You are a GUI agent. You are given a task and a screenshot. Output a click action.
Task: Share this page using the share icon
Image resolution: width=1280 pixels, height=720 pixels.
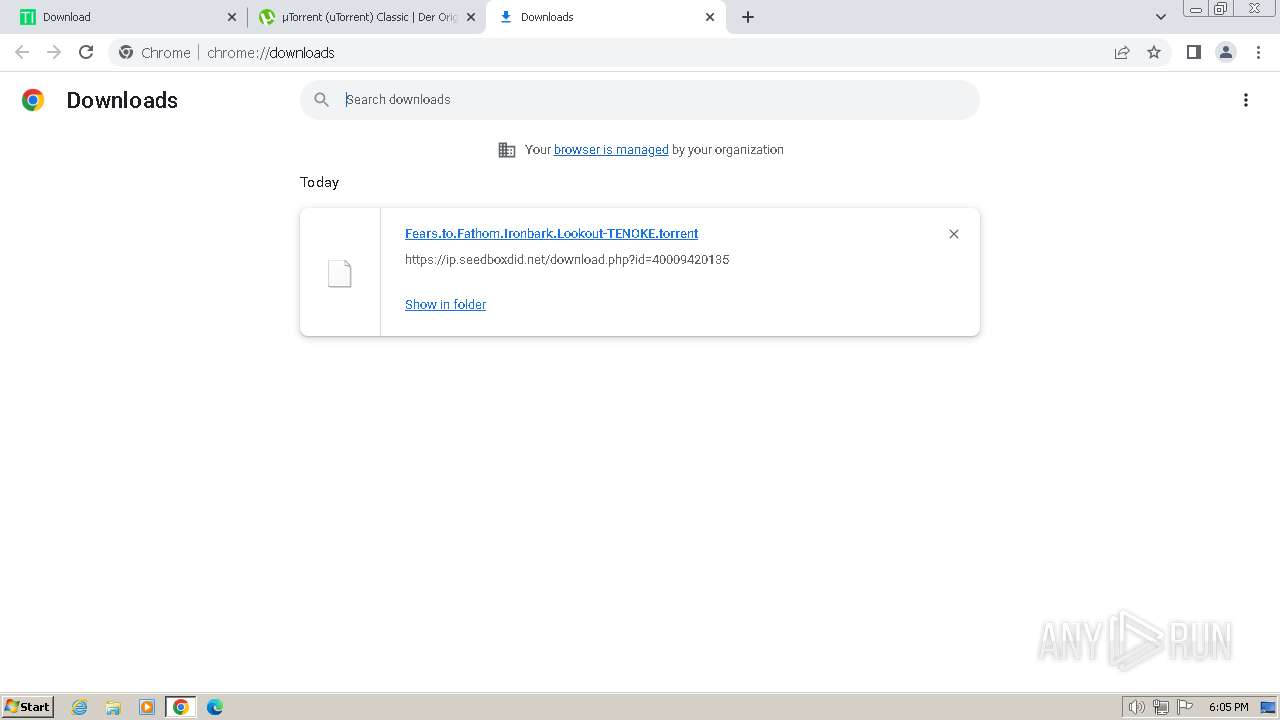(x=1122, y=52)
